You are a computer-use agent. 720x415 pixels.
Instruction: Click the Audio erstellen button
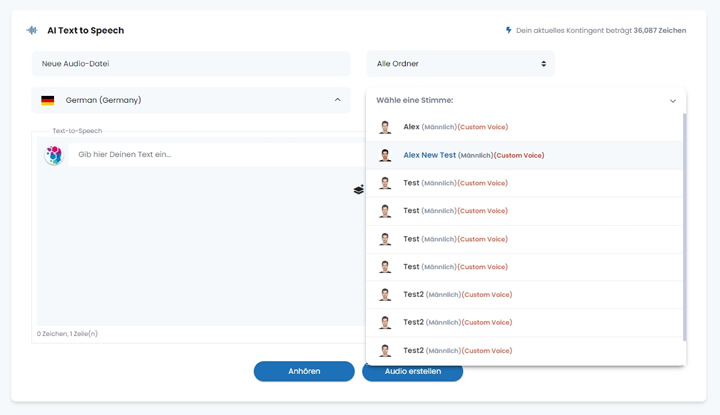pyautogui.click(x=412, y=371)
